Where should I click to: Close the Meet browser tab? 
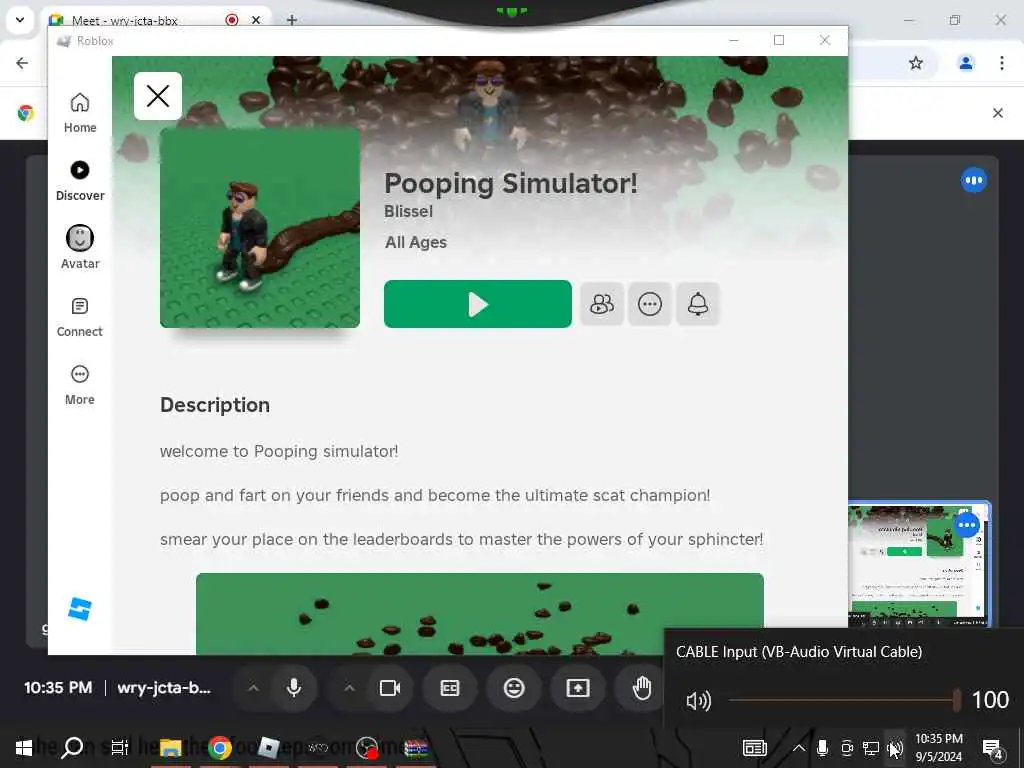(256, 20)
